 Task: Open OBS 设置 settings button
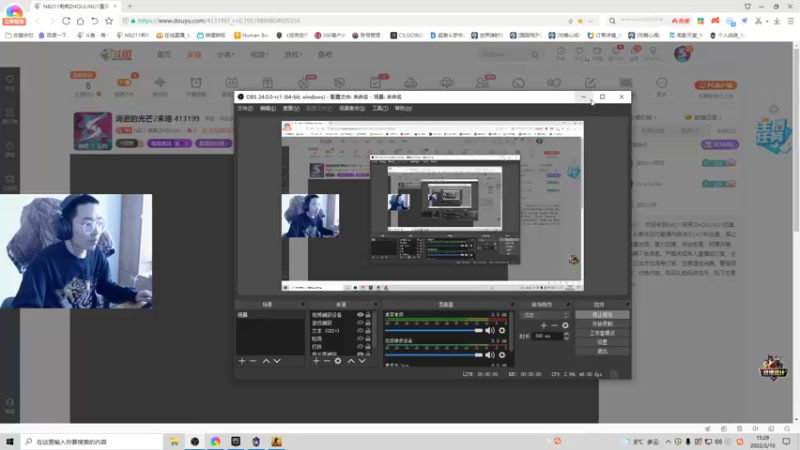602,342
